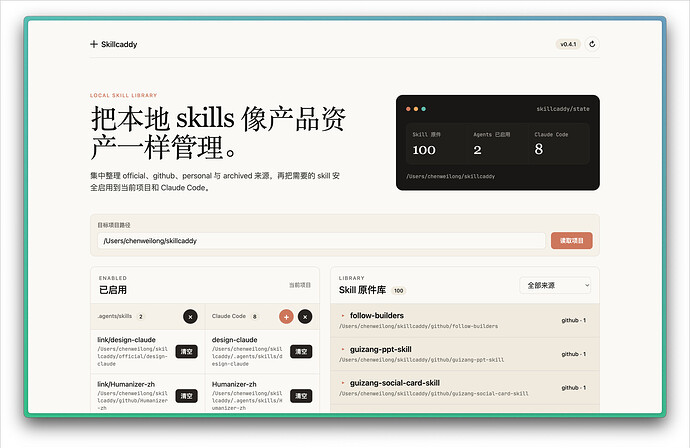Click the Skillcaddy plus logo icon

94,44
